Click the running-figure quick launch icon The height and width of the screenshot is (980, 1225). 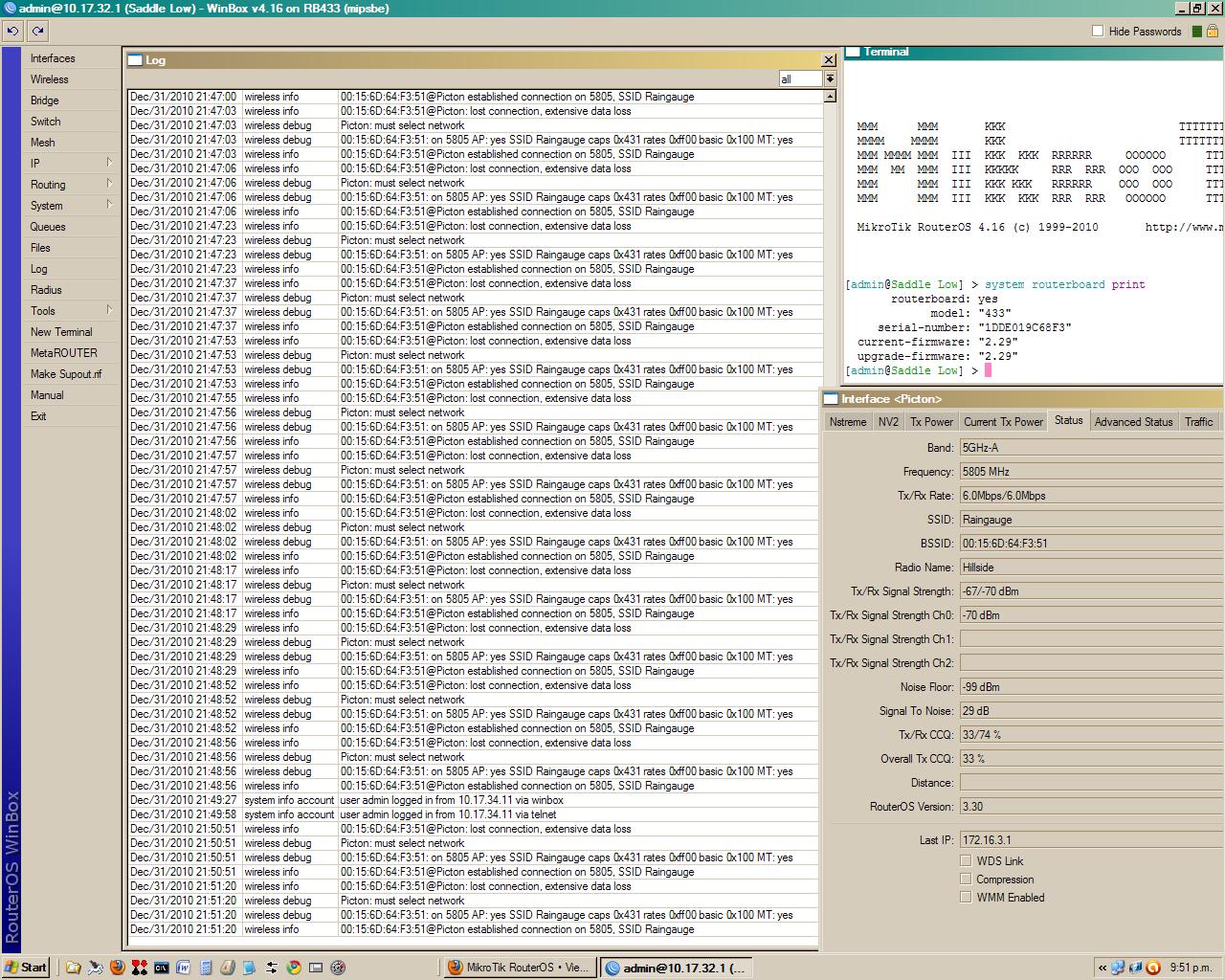click(95, 968)
